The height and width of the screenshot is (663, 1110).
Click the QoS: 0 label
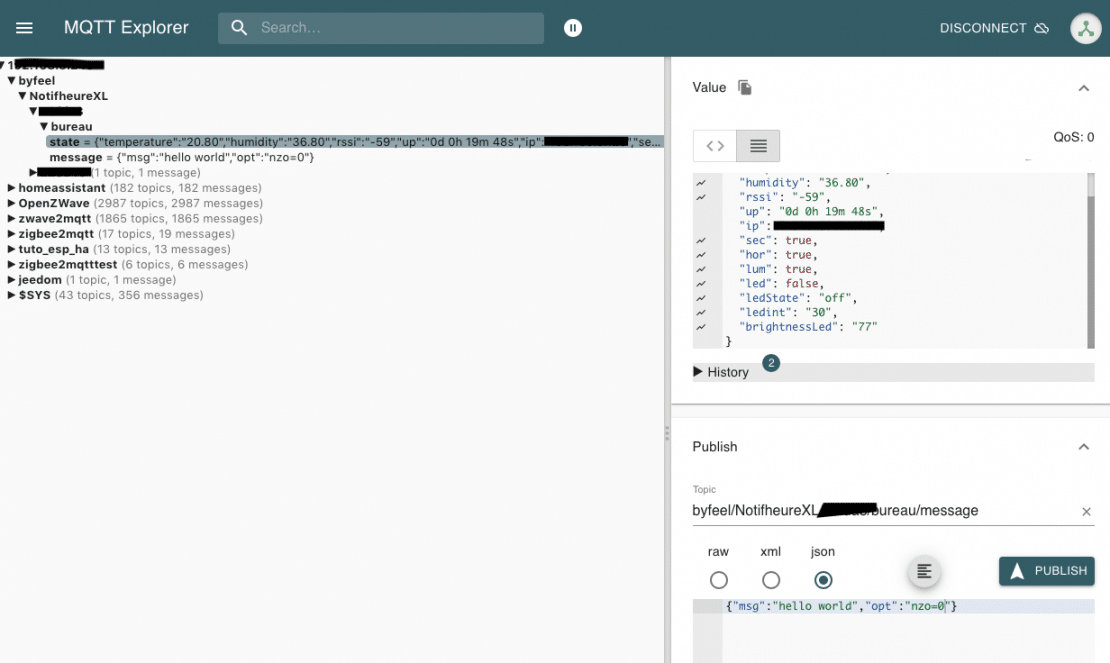[1073, 137]
